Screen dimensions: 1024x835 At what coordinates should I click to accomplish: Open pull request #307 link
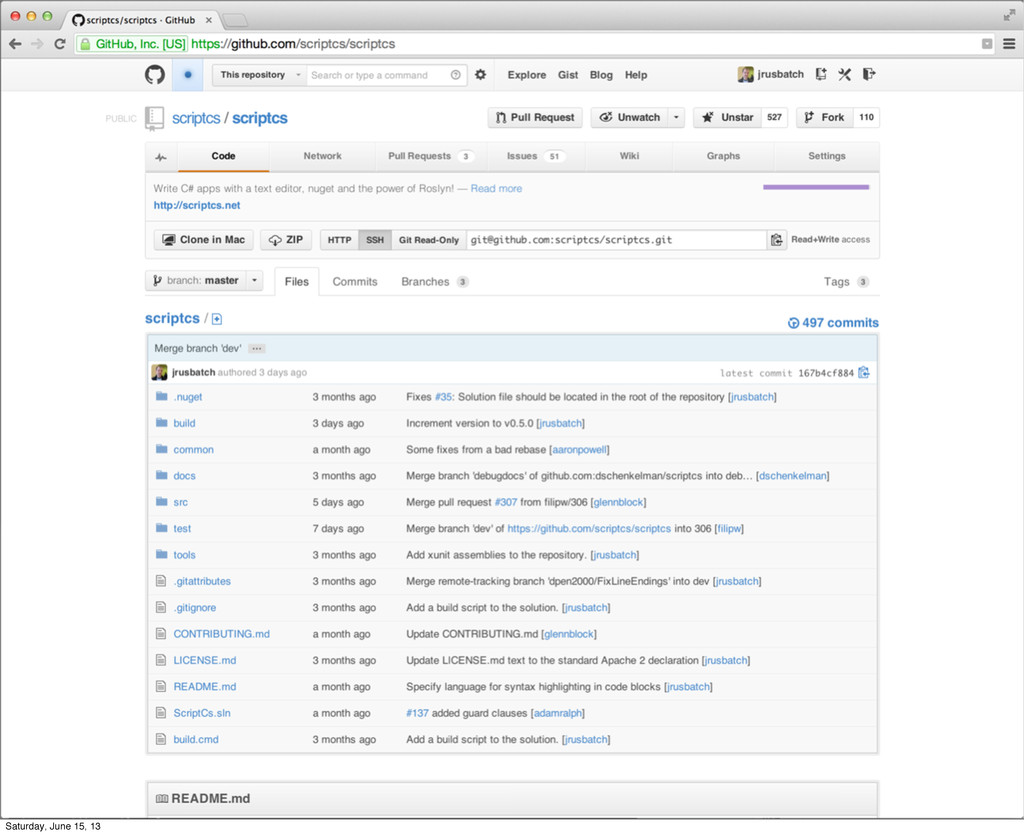point(505,502)
